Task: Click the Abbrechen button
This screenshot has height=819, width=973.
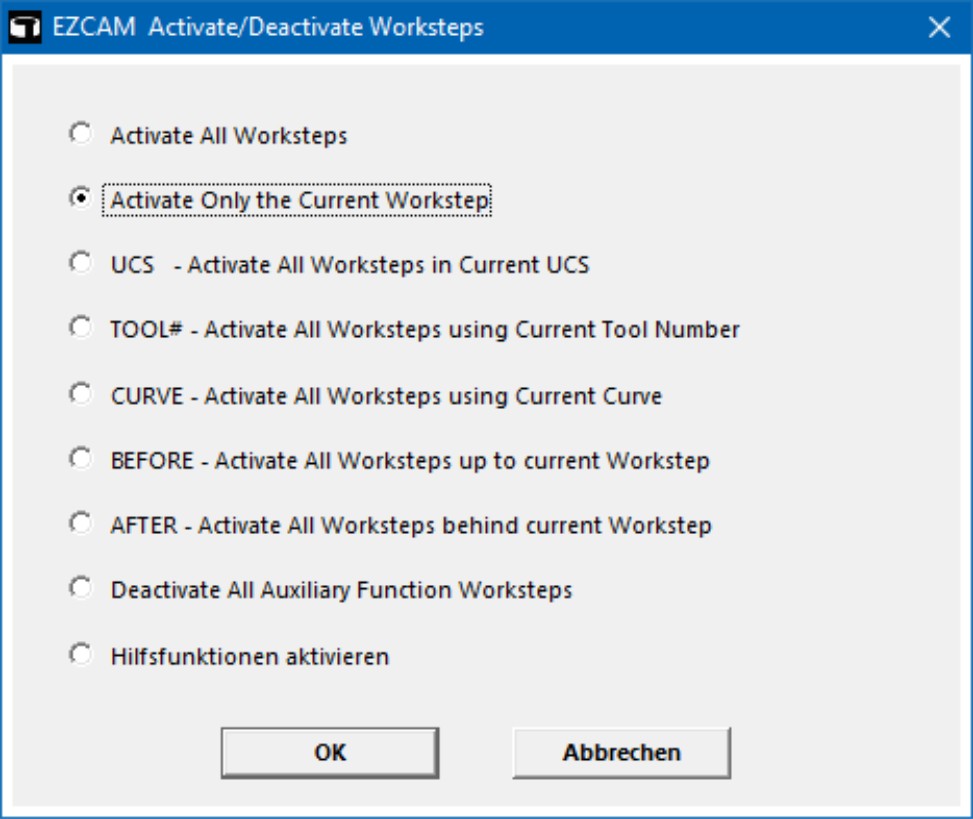Action: [622, 753]
